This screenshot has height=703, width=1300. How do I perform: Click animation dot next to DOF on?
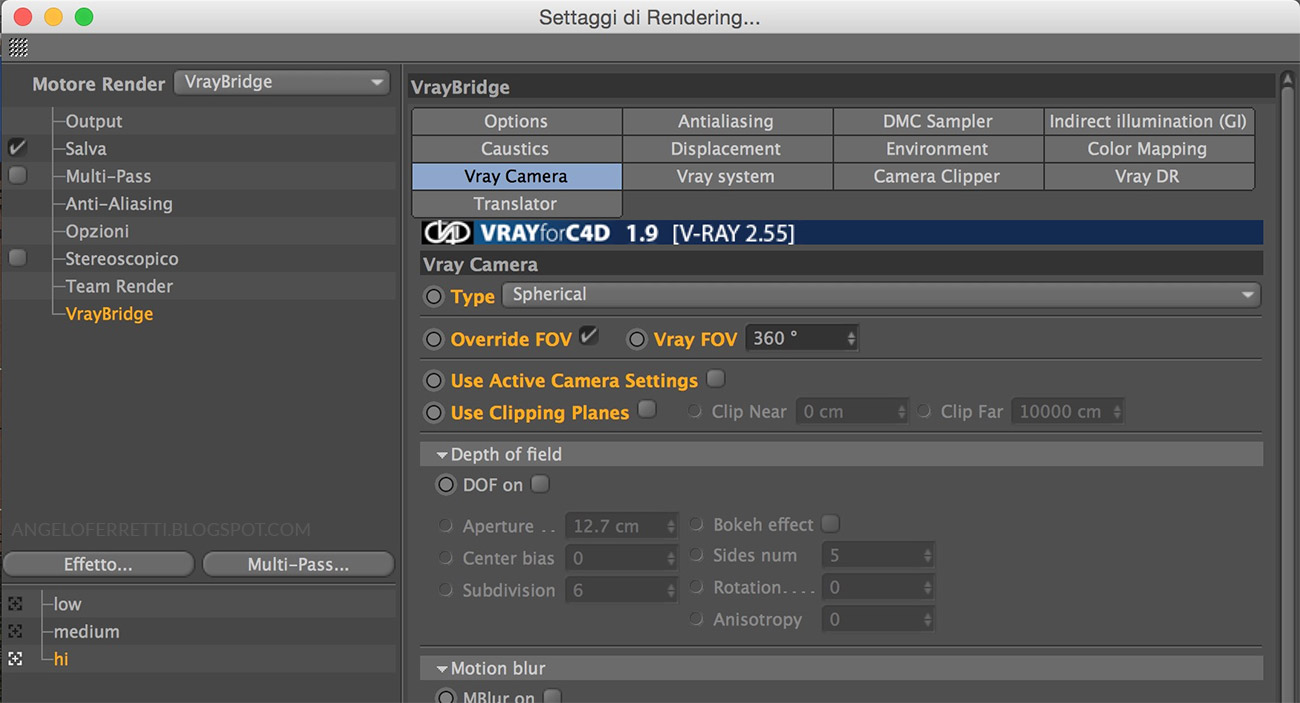point(445,485)
